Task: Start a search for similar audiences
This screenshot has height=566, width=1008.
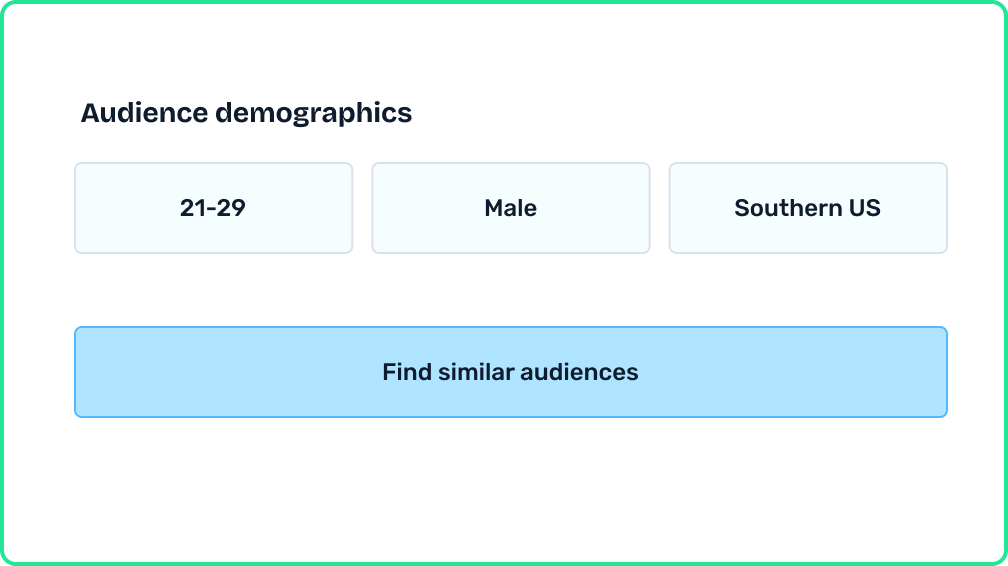Action: [510, 372]
